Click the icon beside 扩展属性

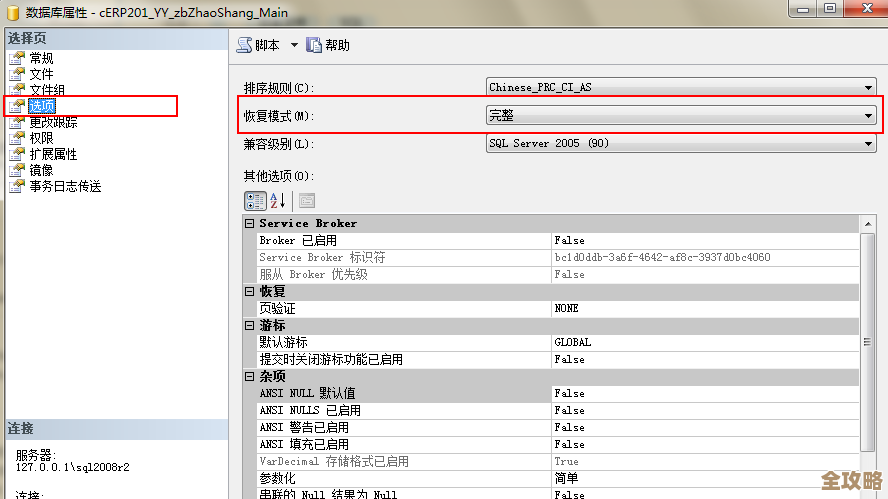[x=17, y=154]
